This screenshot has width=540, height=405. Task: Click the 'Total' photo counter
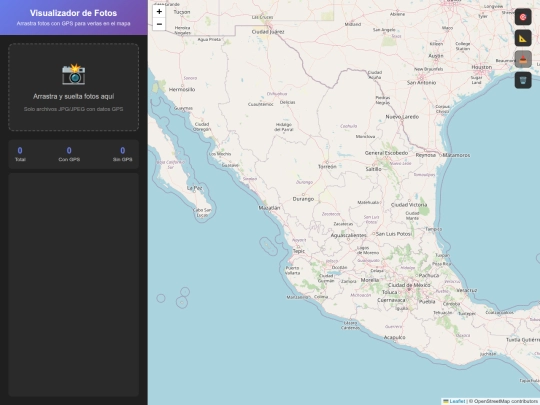[x=20, y=154]
